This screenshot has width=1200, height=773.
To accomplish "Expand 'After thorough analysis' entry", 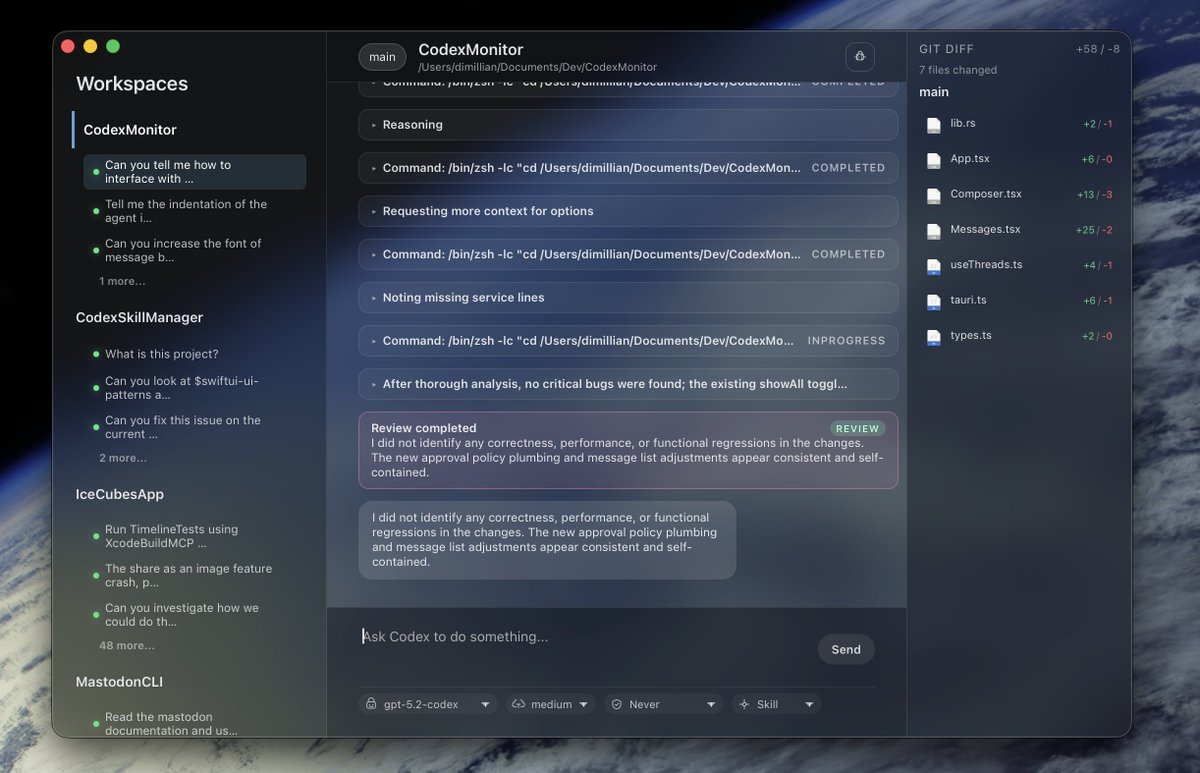I will pyautogui.click(x=628, y=384).
